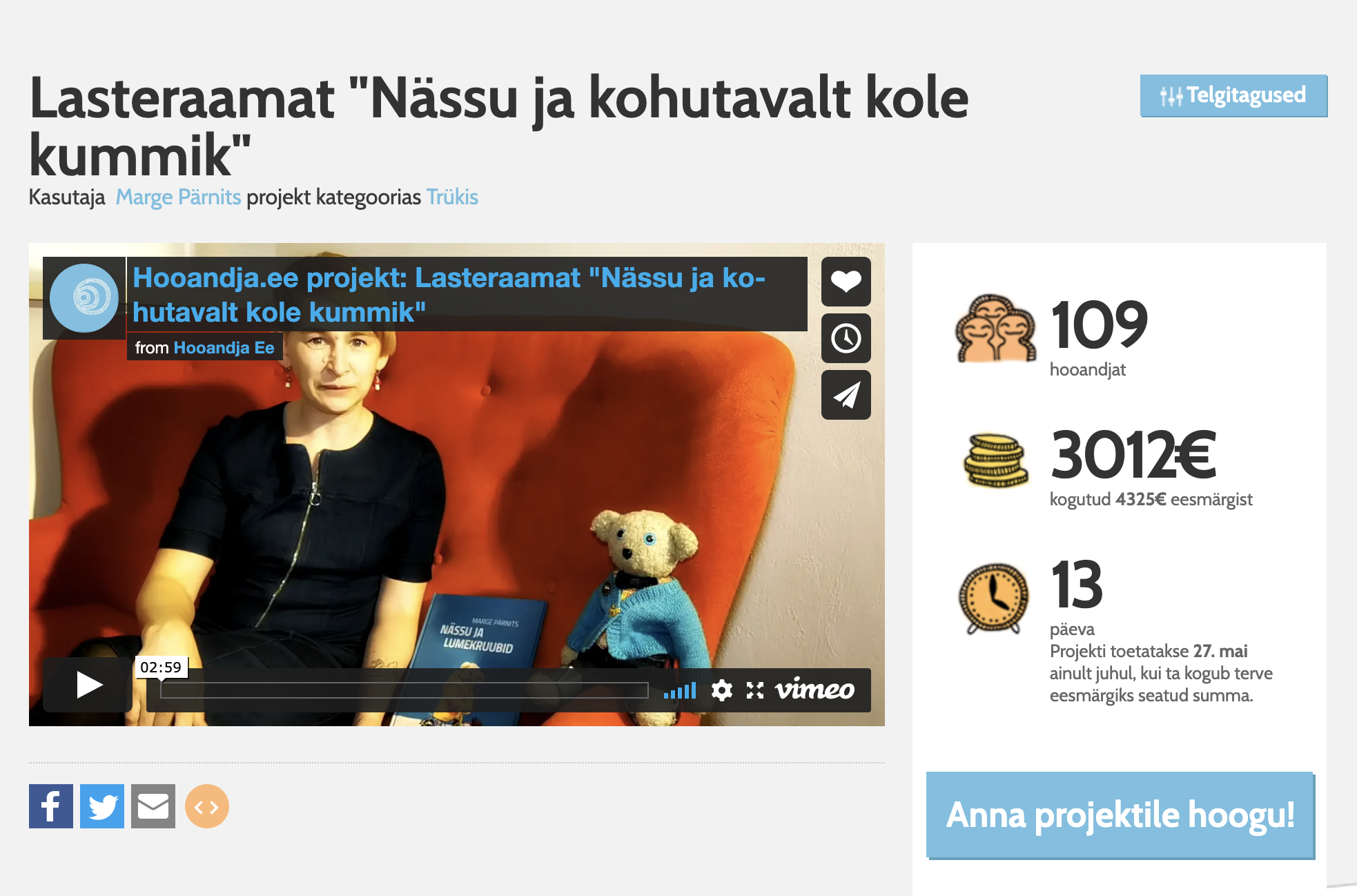Add video to Watch Later clock icon
This screenshot has width=1357, height=896.
click(x=846, y=338)
